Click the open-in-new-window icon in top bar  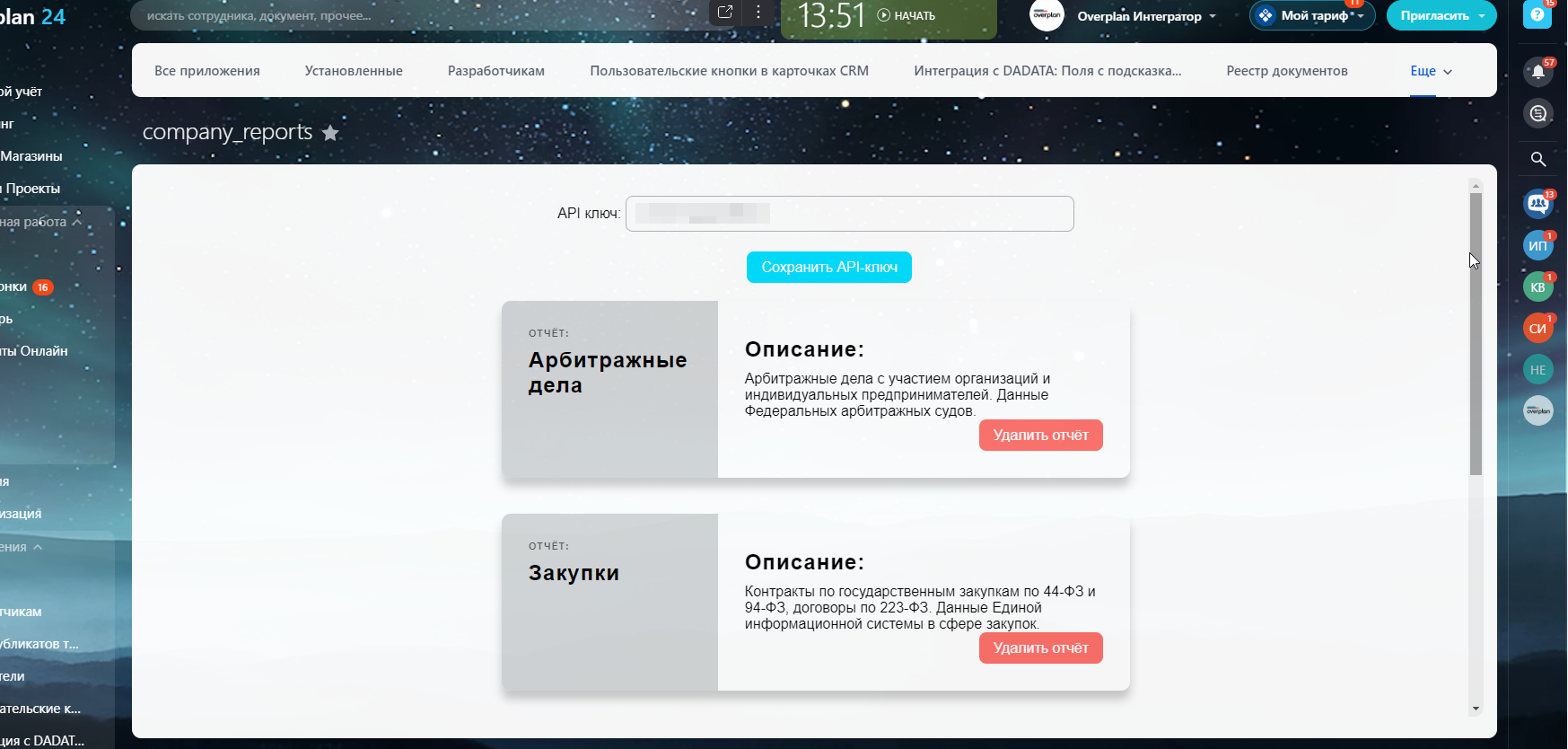(725, 13)
